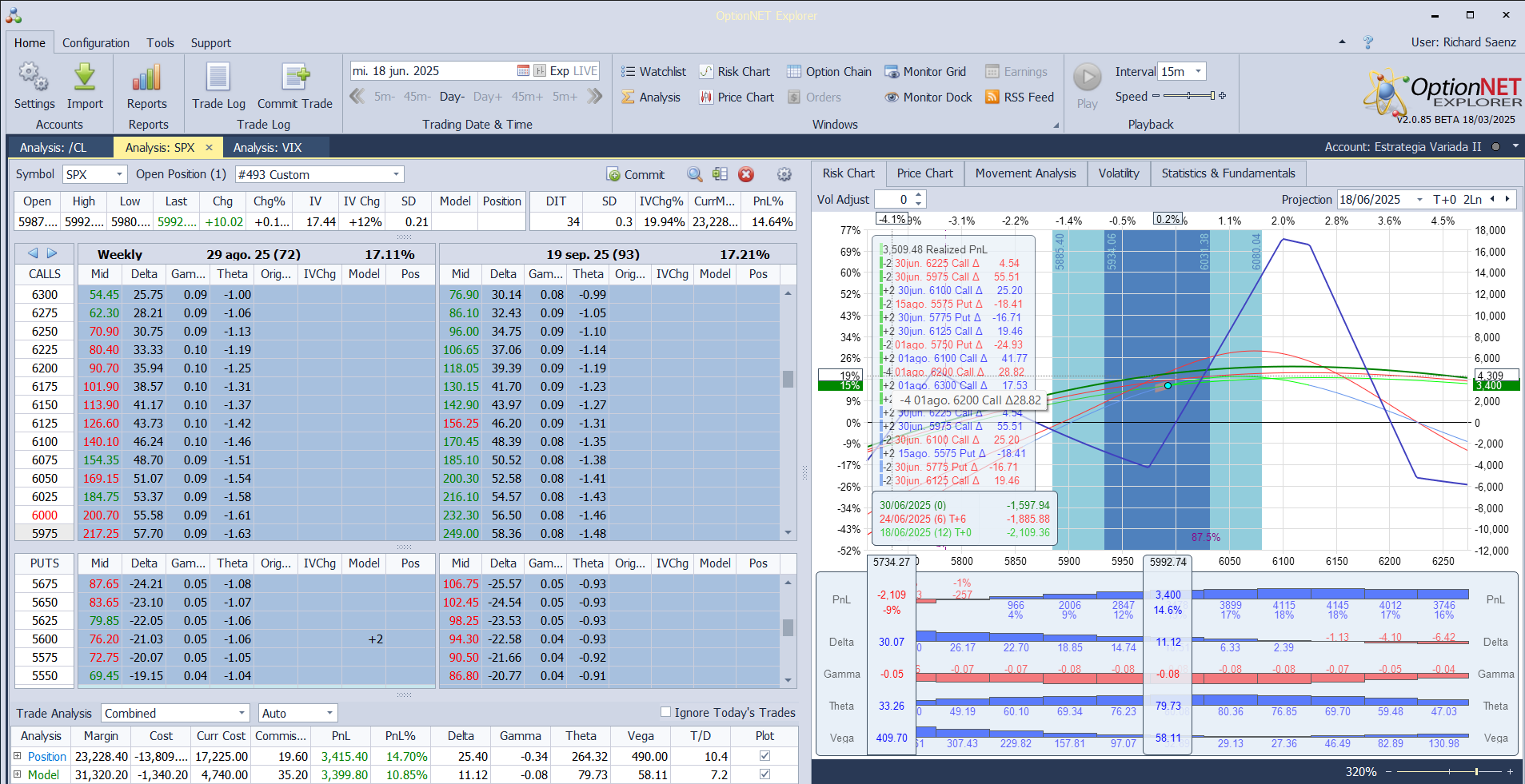1525x784 pixels.
Task: Step back one day with Day-
Action: (x=452, y=97)
